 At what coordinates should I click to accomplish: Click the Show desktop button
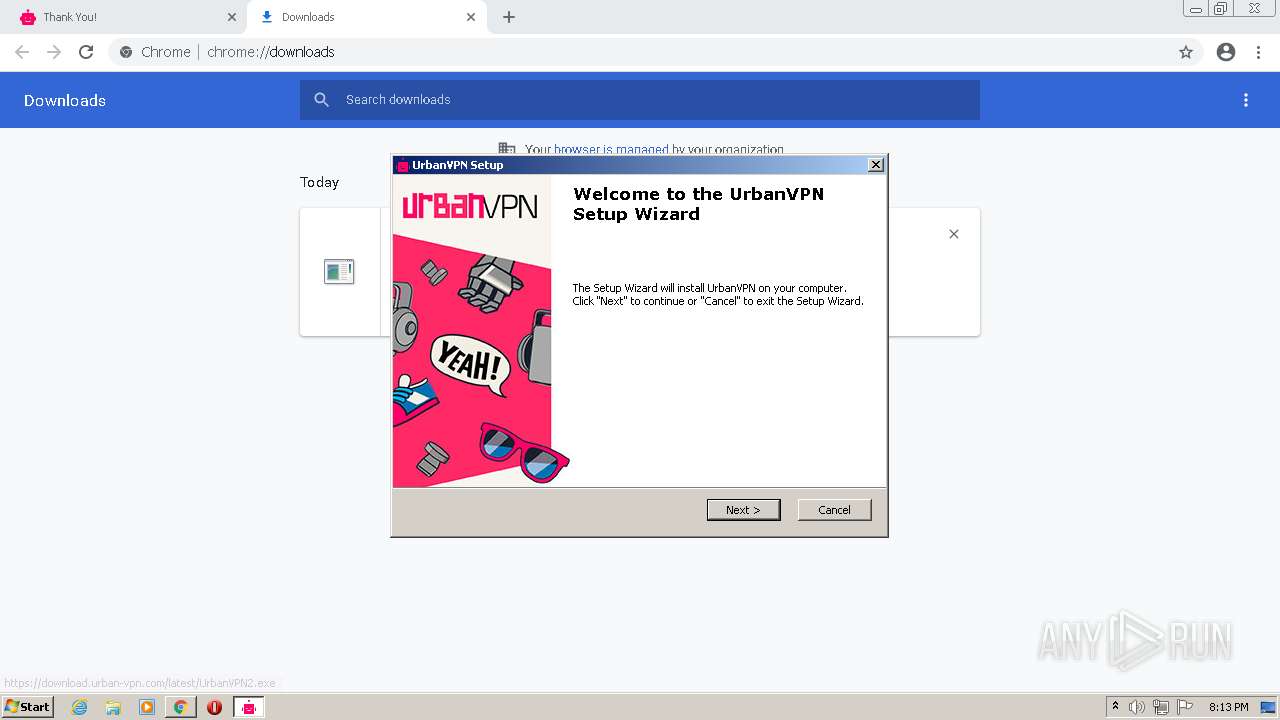point(1268,707)
